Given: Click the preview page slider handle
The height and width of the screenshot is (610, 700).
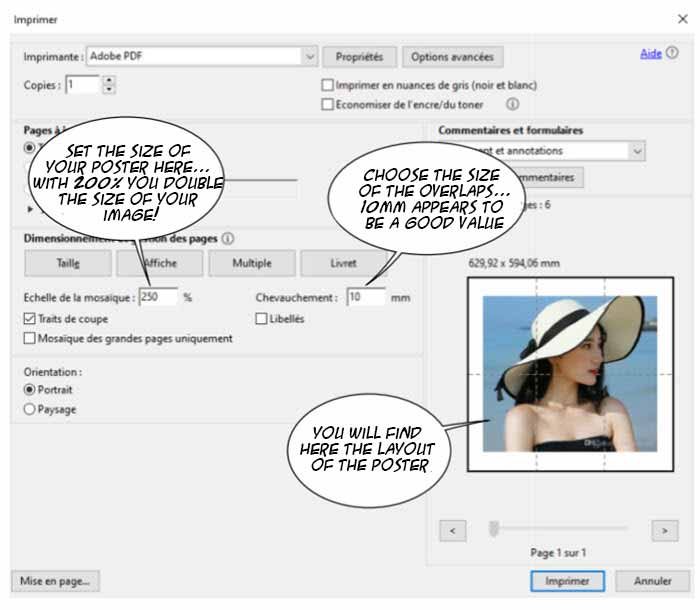Looking at the screenshot, I should click(494, 529).
